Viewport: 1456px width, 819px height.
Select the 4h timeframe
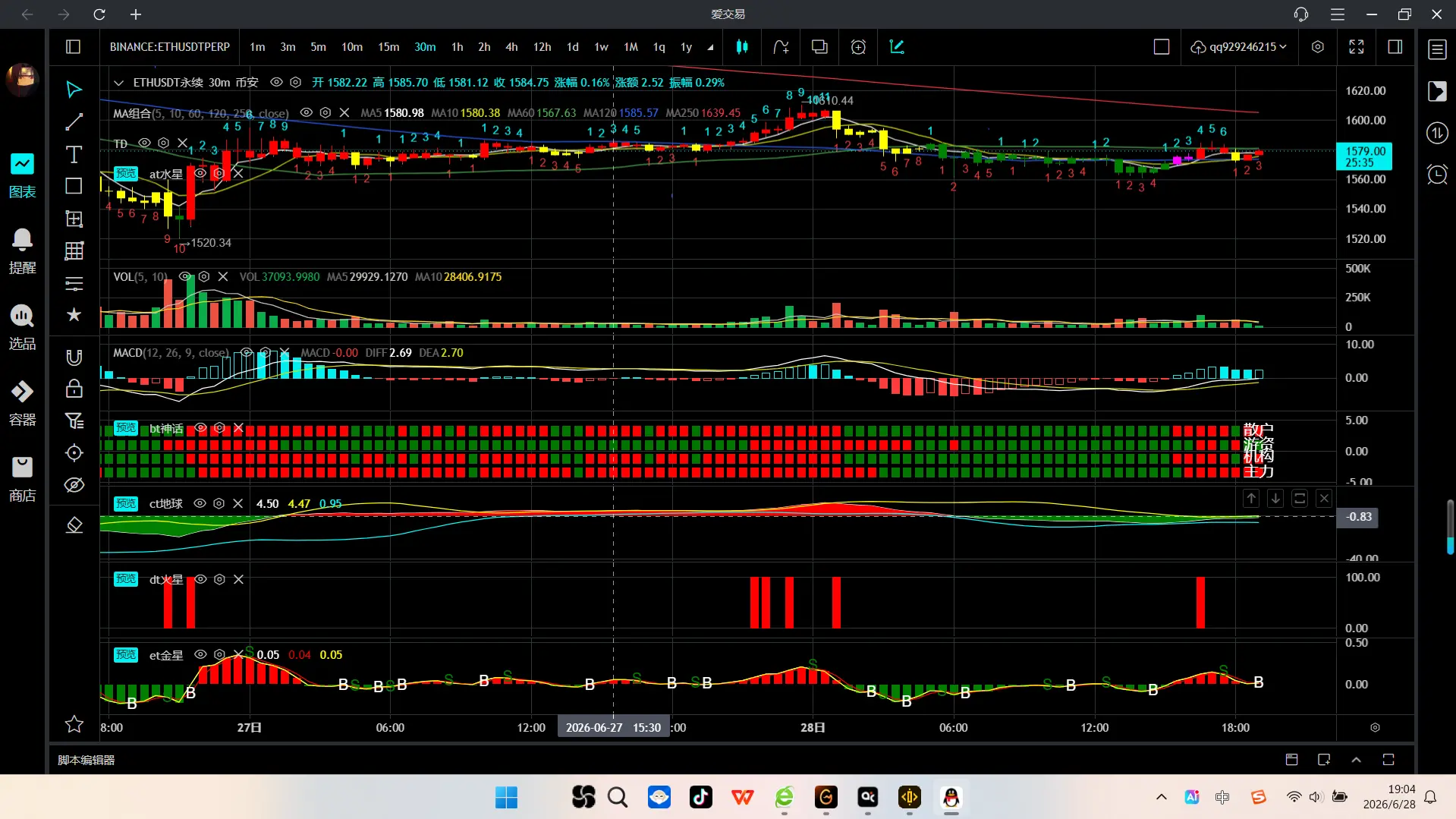511,47
